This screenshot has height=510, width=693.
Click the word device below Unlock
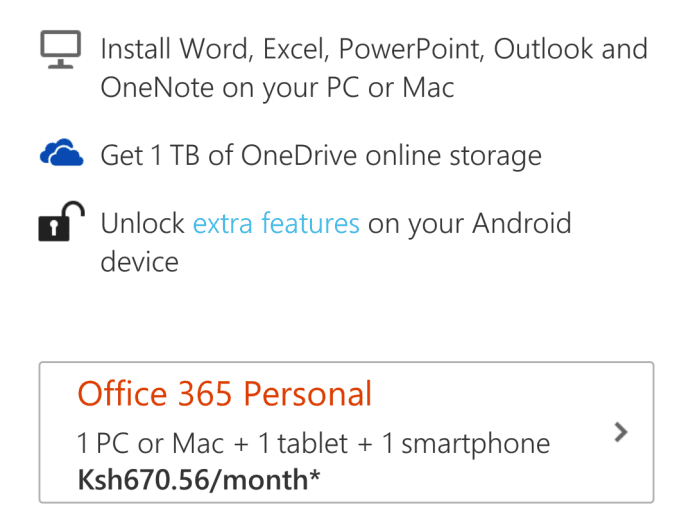coord(140,262)
